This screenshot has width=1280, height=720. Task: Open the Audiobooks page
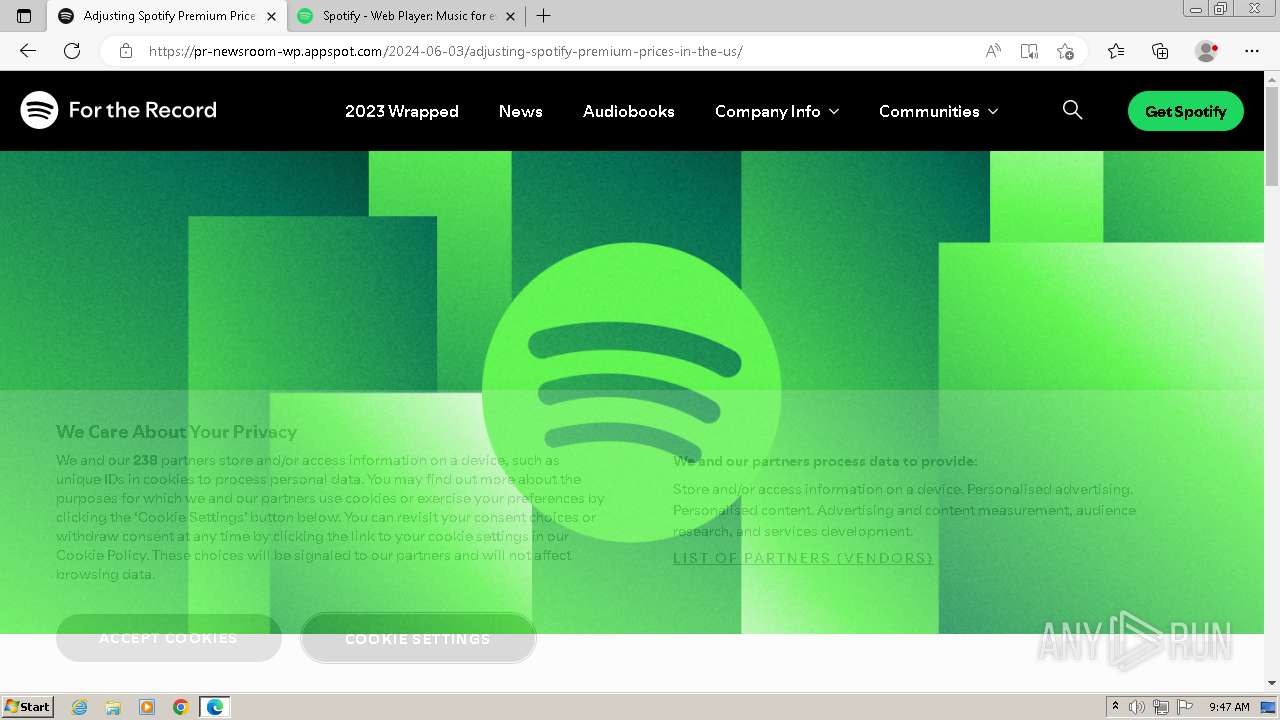[629, 111]
